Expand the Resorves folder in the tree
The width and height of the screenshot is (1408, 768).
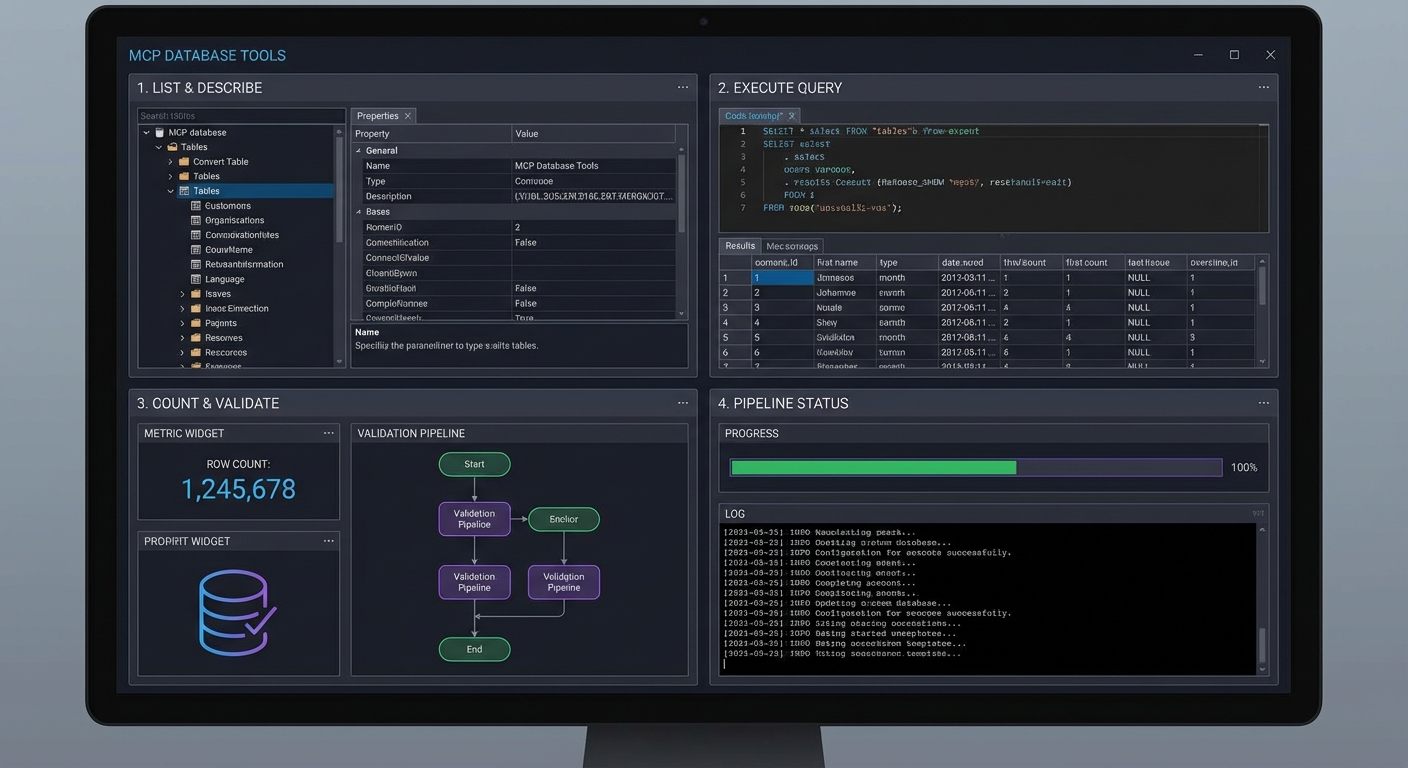183,338
